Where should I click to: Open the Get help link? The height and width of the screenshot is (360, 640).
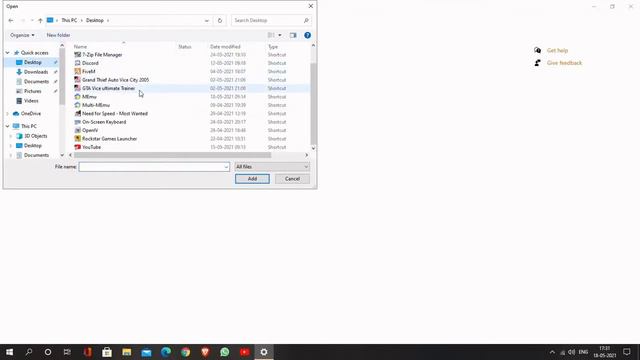pyautogui.click(x=557, y=50)
